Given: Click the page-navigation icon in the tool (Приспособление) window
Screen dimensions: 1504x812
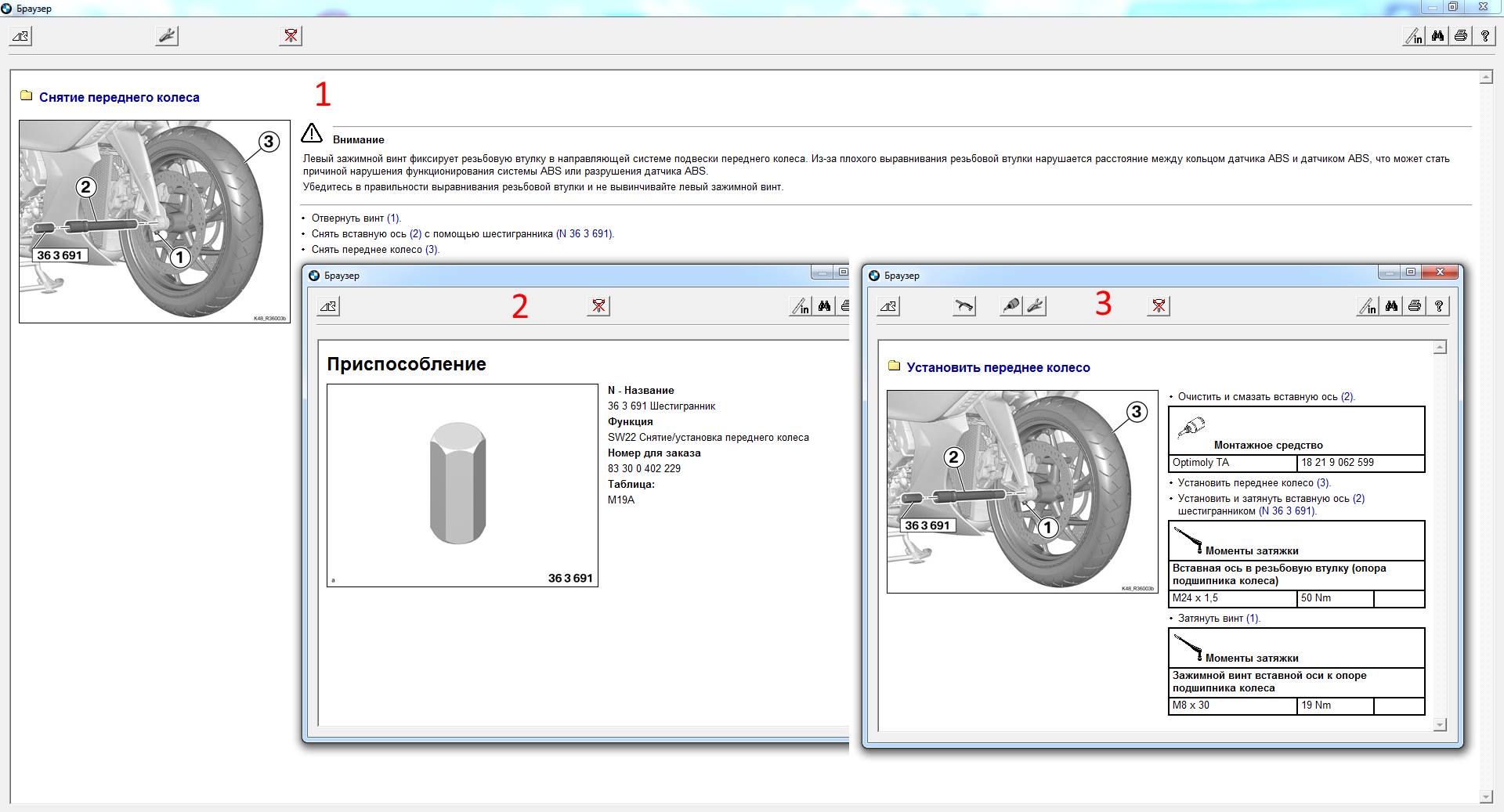Looking at the screenshot, I should 328,306.
